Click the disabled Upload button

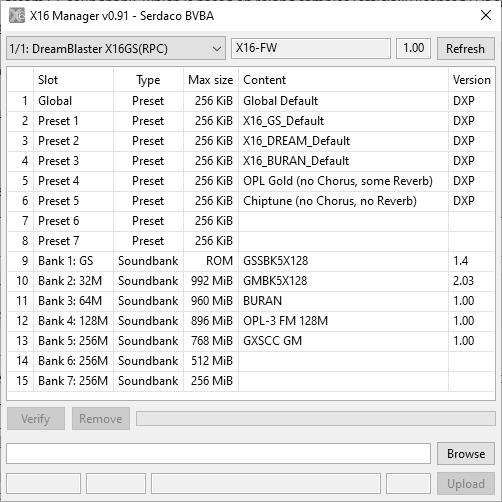(x=466, y=484)
